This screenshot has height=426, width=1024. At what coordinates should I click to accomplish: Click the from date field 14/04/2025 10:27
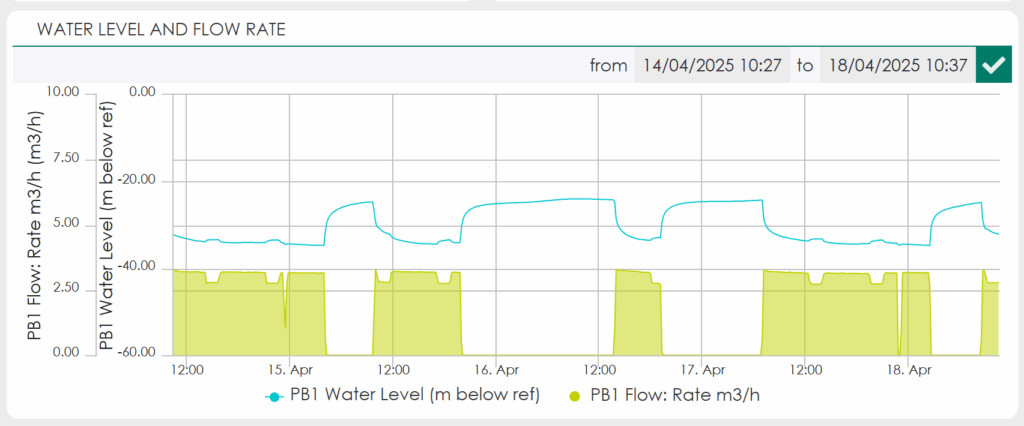click(712, 65)
